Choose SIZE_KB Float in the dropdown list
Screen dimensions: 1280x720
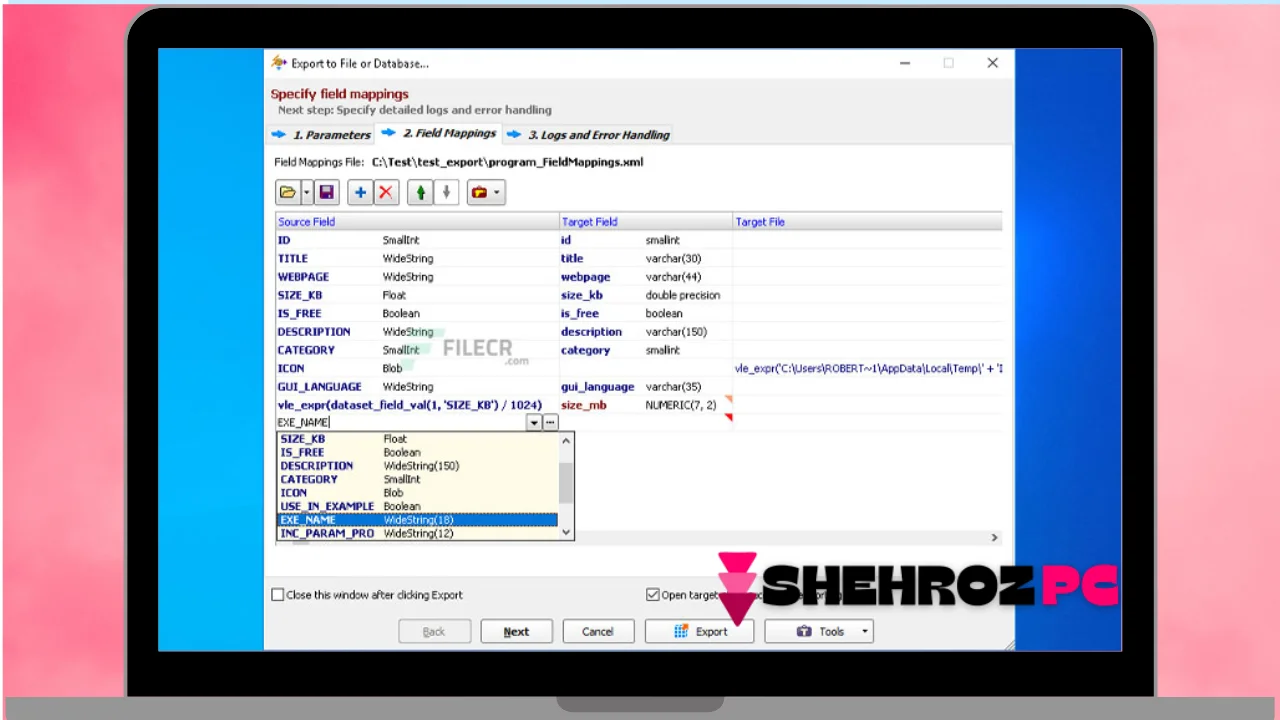(417, 439)
